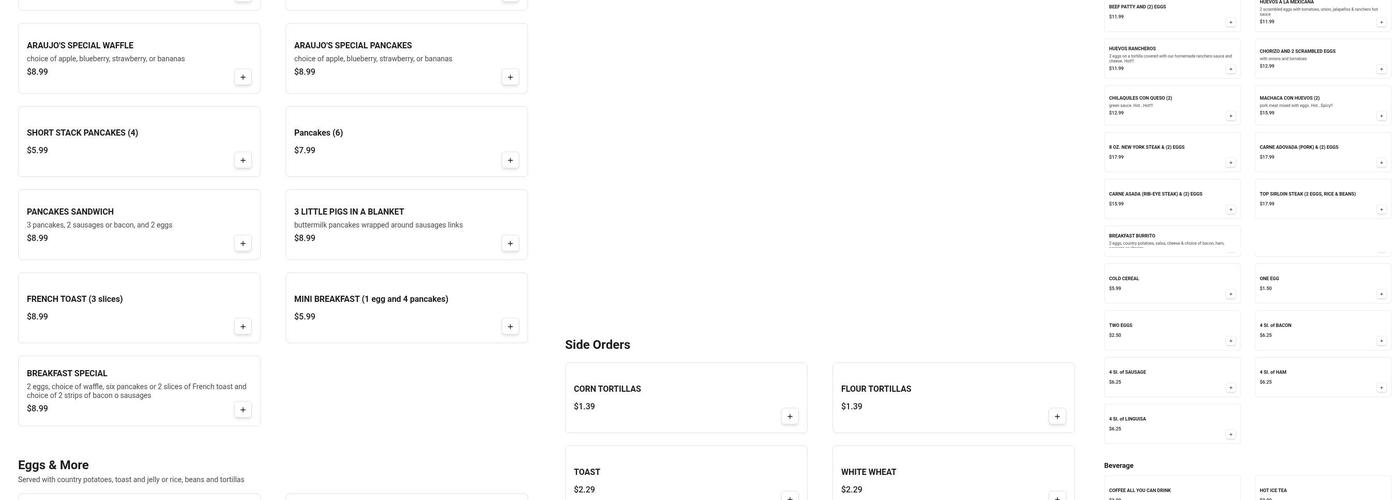Add 3 Little Pigs in a Blanket
Viewport: 1400px width, 500px height.
510,243
